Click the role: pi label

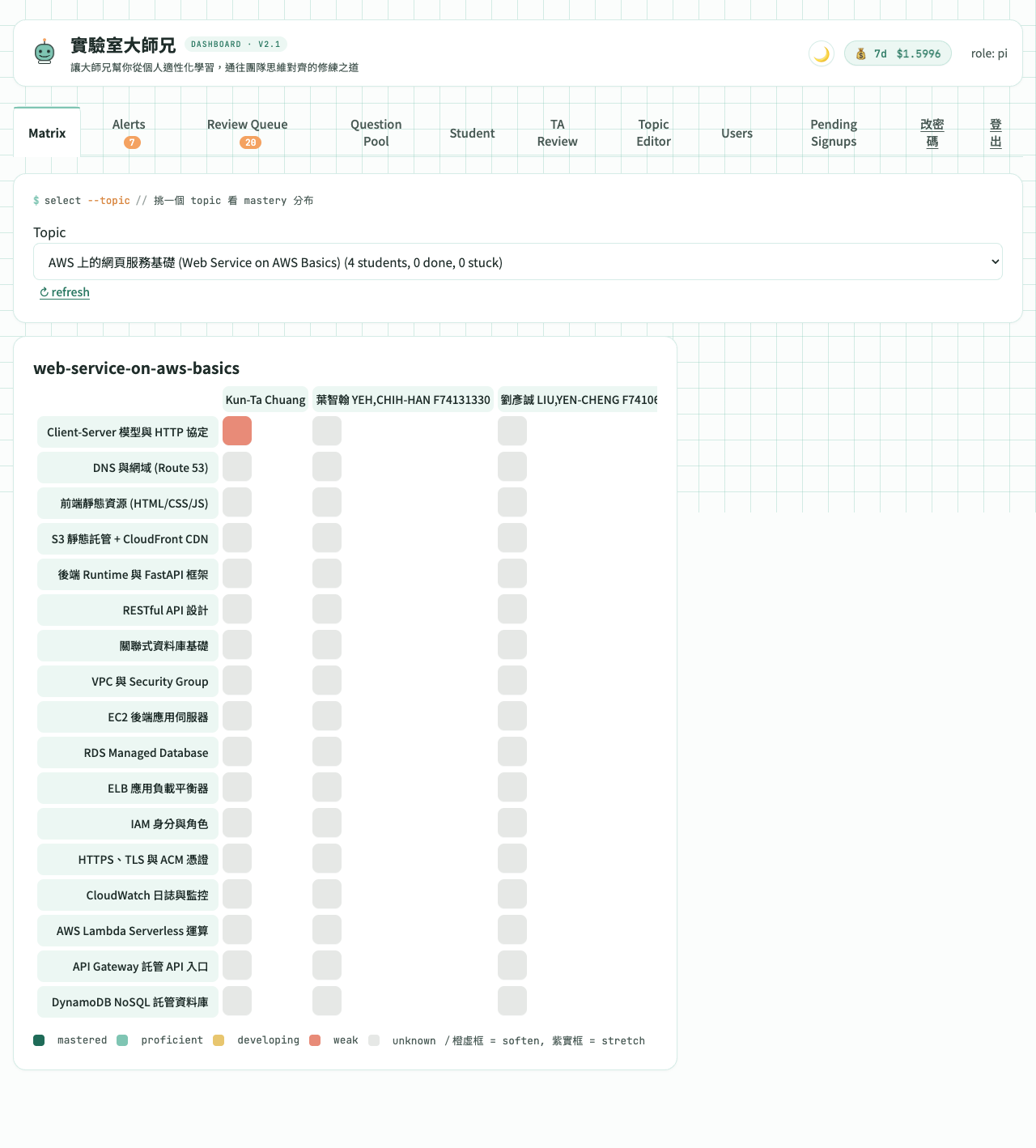(989, 53)
